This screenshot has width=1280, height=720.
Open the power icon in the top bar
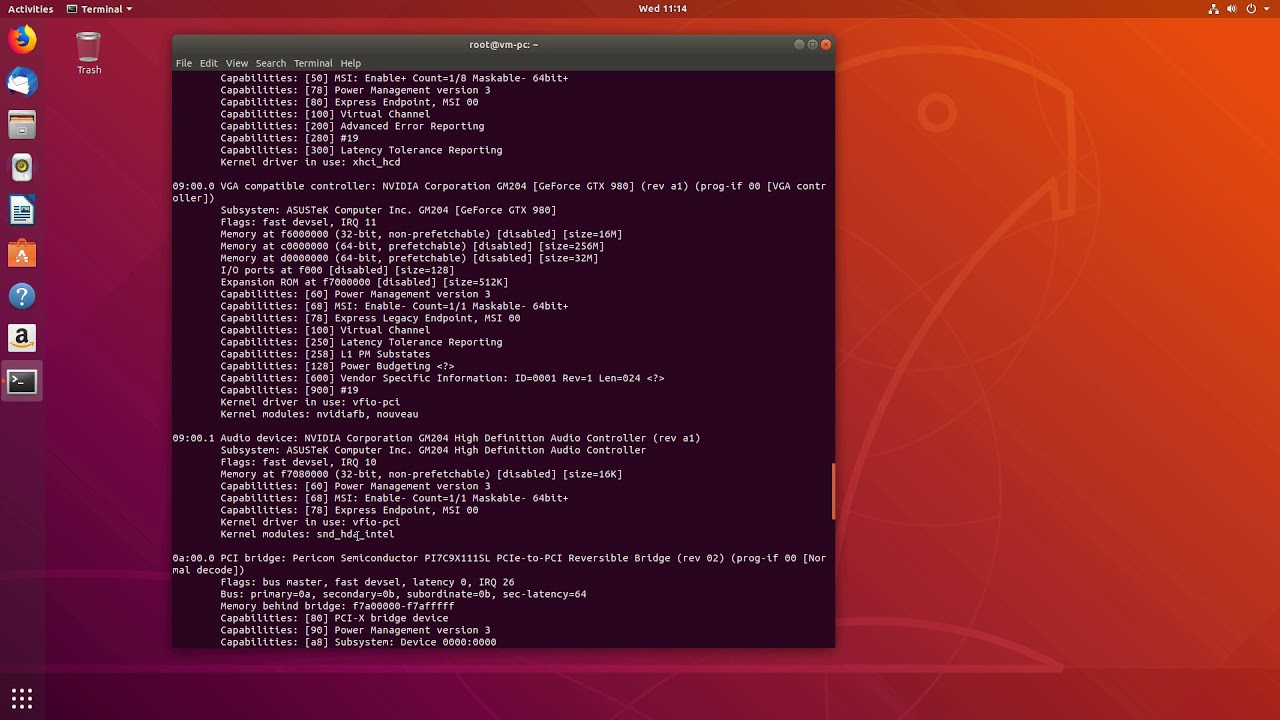[1250, 9]
